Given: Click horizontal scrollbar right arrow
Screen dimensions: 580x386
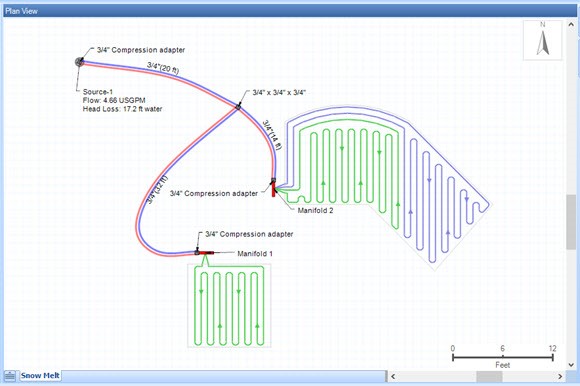Looking at the screenshot, I should tap(560, 376).
